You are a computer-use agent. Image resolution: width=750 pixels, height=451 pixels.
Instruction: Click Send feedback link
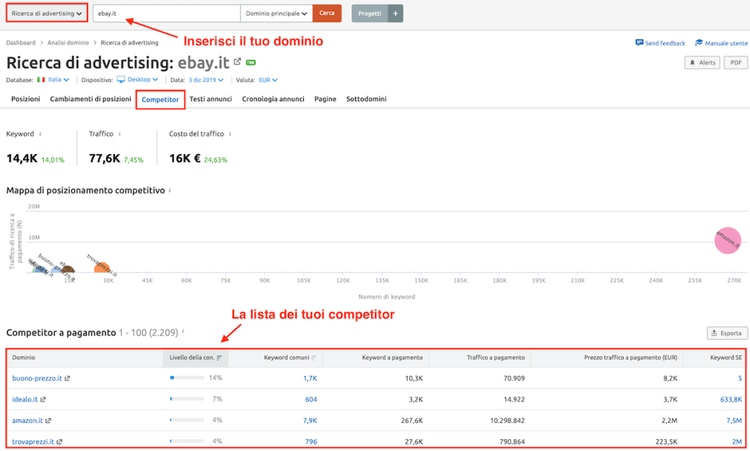click(660, 43)
